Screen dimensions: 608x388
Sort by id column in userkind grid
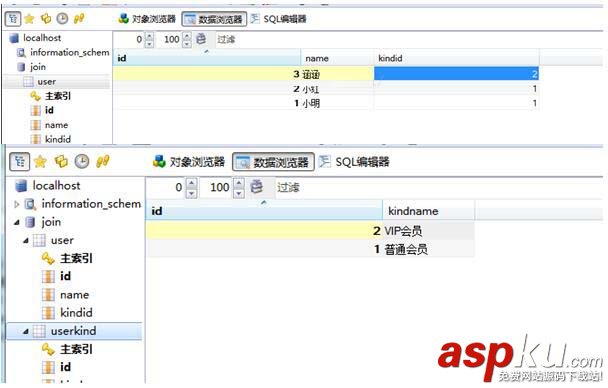(264, 211)
